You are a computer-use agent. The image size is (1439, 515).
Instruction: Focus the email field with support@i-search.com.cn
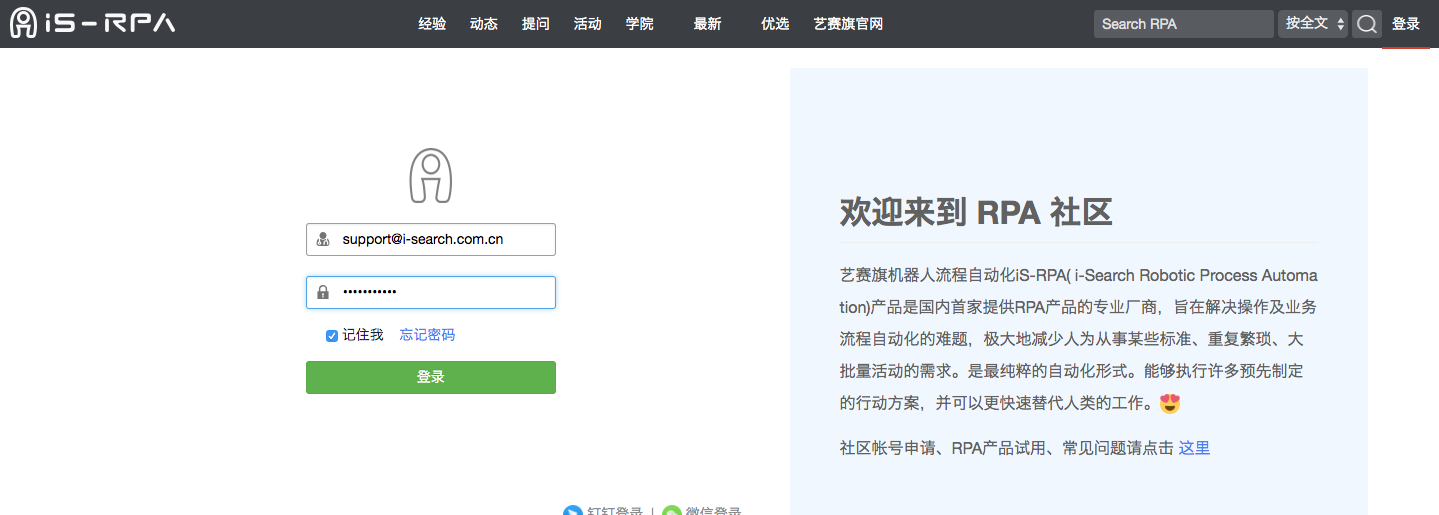coord(431,240)
